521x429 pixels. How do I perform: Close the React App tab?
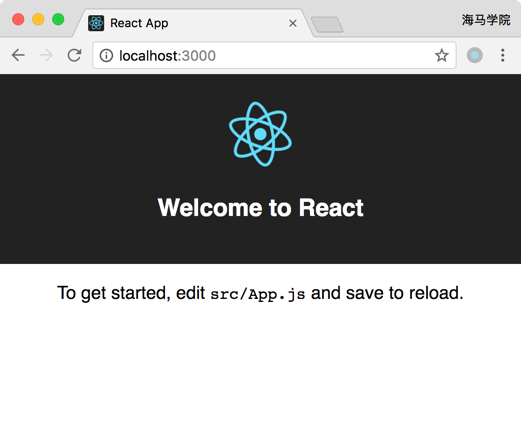[293, 23]
